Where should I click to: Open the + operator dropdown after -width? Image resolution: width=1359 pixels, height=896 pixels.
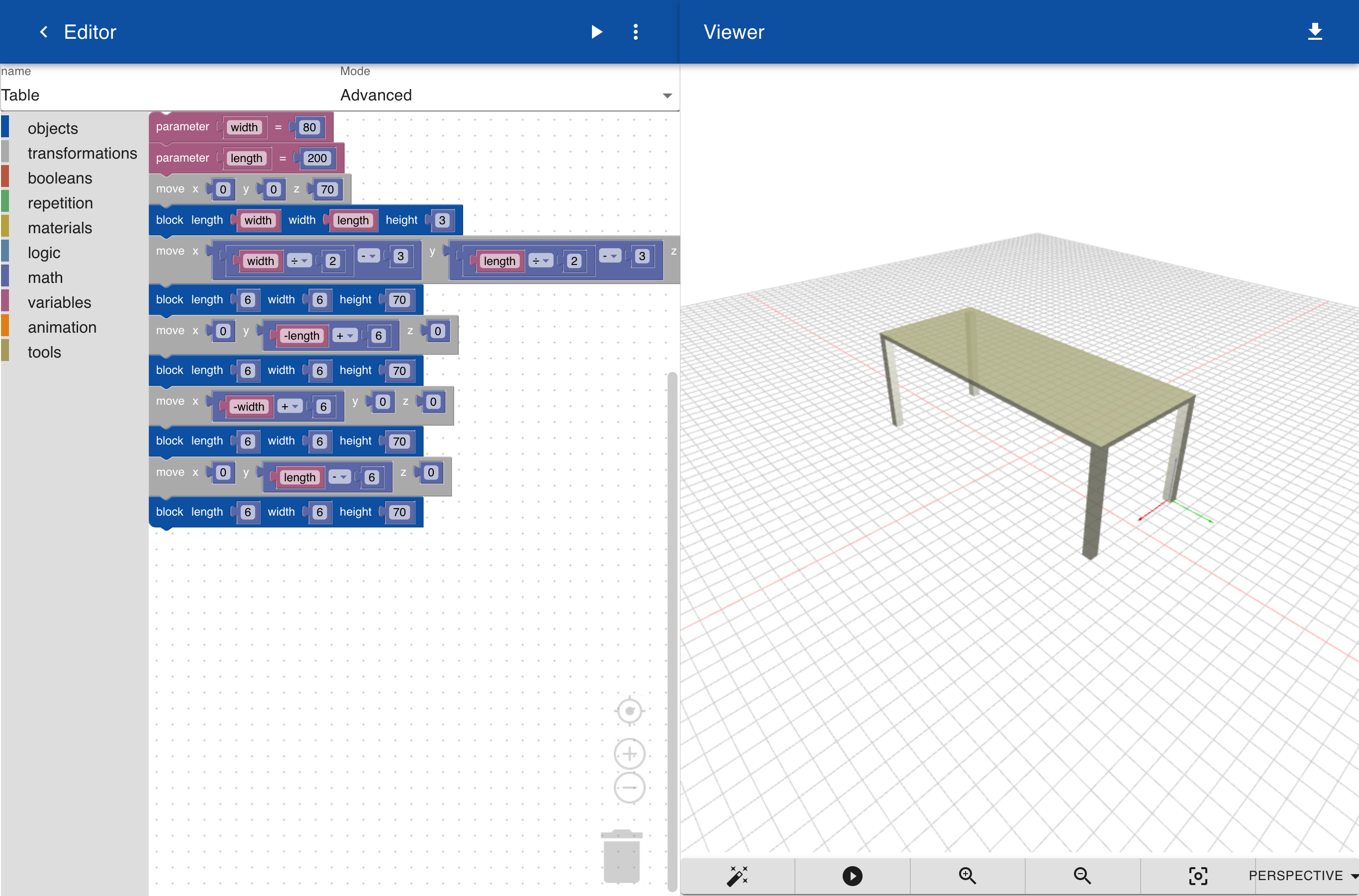(x=290, y=406)
